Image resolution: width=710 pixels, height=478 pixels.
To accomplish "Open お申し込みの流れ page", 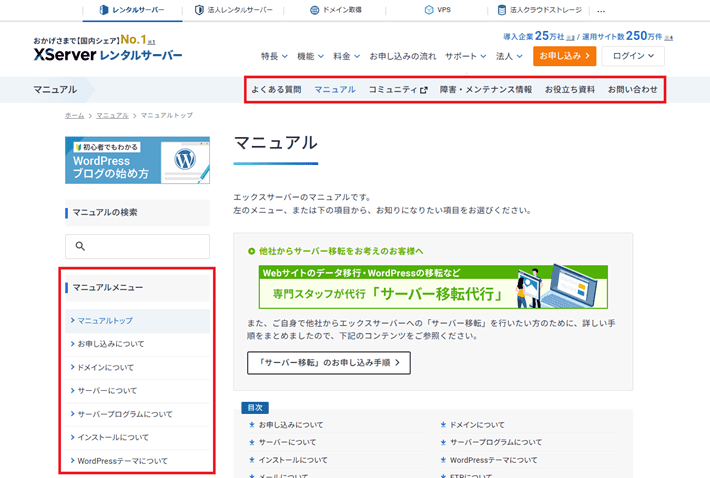I will coord(403,56).
